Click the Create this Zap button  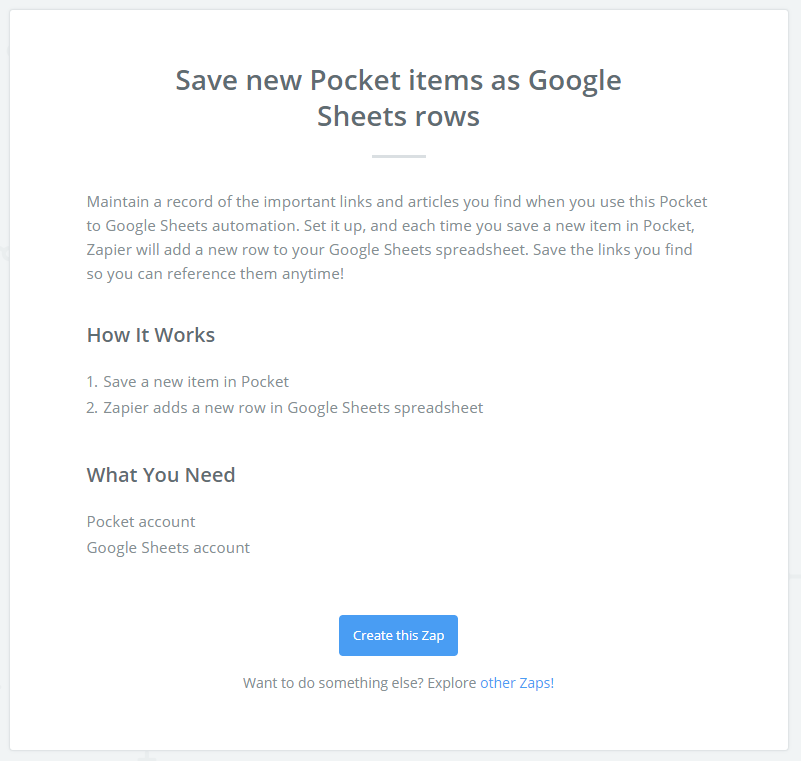pos(398,635)
